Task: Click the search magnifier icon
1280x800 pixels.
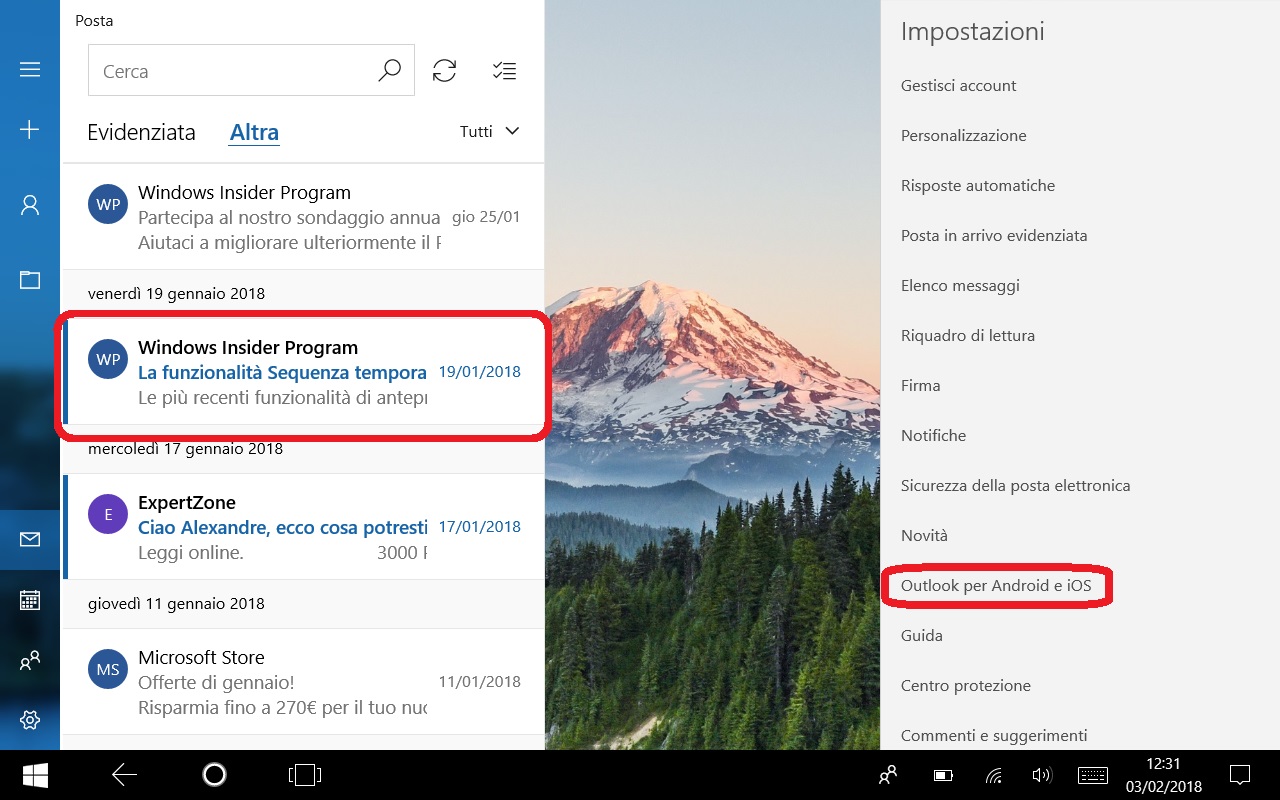Action: (389, 71)
